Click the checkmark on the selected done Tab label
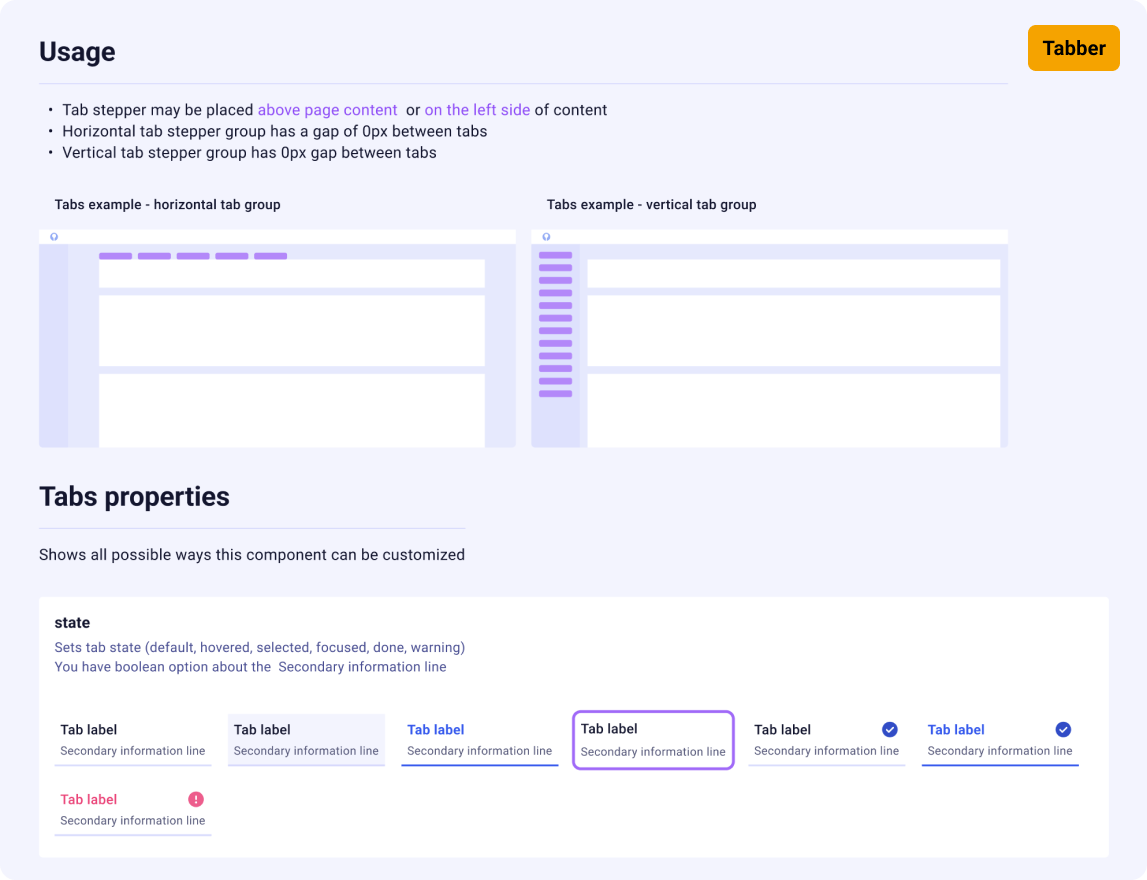 click(1063, 729)
